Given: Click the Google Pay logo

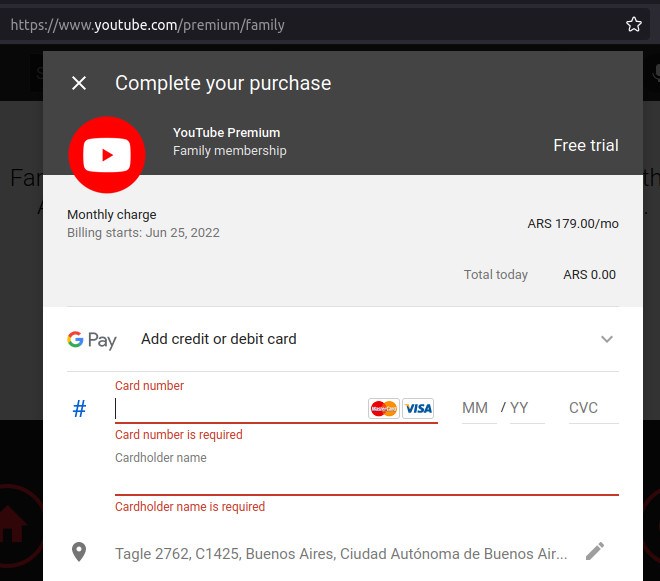Looking at the screenshot, I should 92,340.
